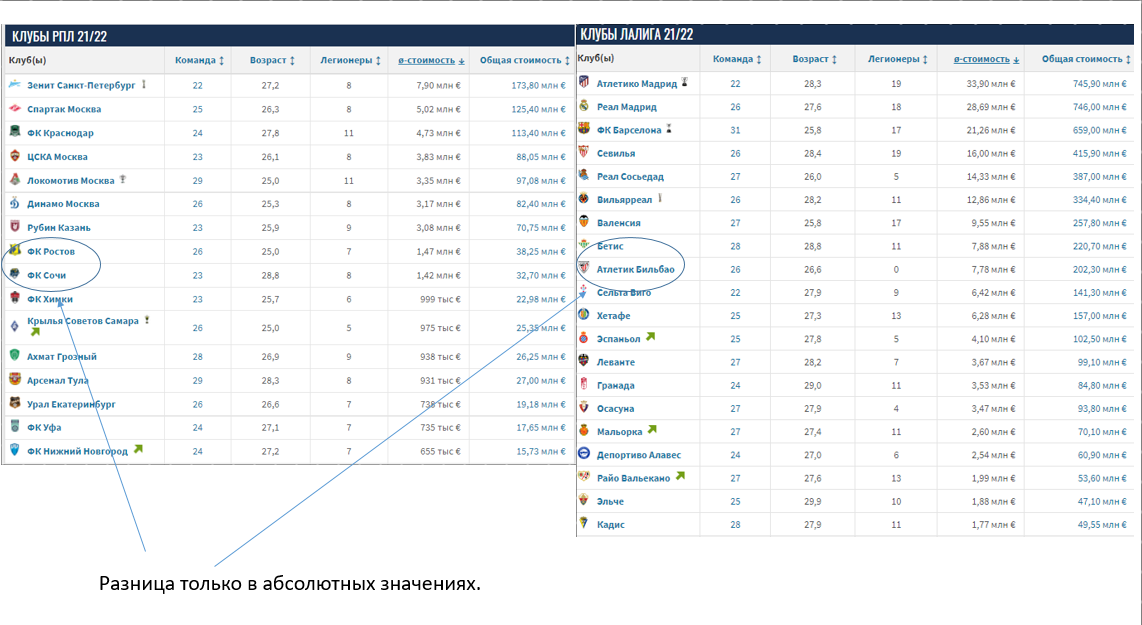Click the Nizhny Novgorod club crest
1142x625 pixels.
[x=15, y=450]
